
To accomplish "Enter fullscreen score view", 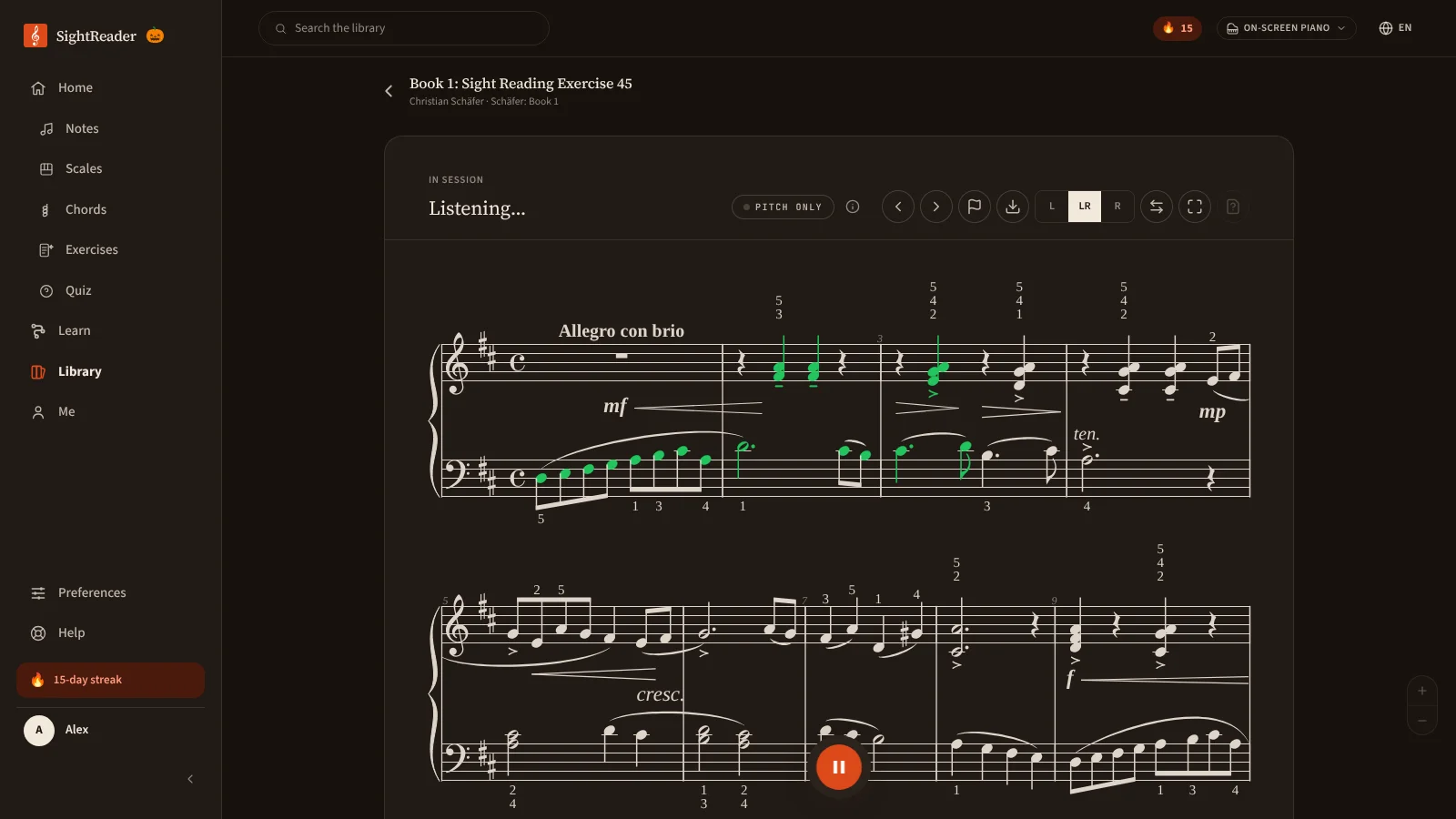I will pyautogui.click(x=1195, y=207).
